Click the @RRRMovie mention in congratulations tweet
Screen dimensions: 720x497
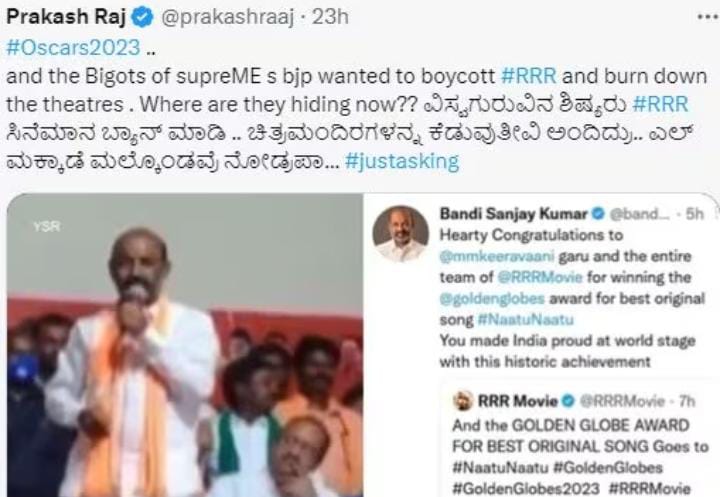pyautogui.click(x=540, y=277)
